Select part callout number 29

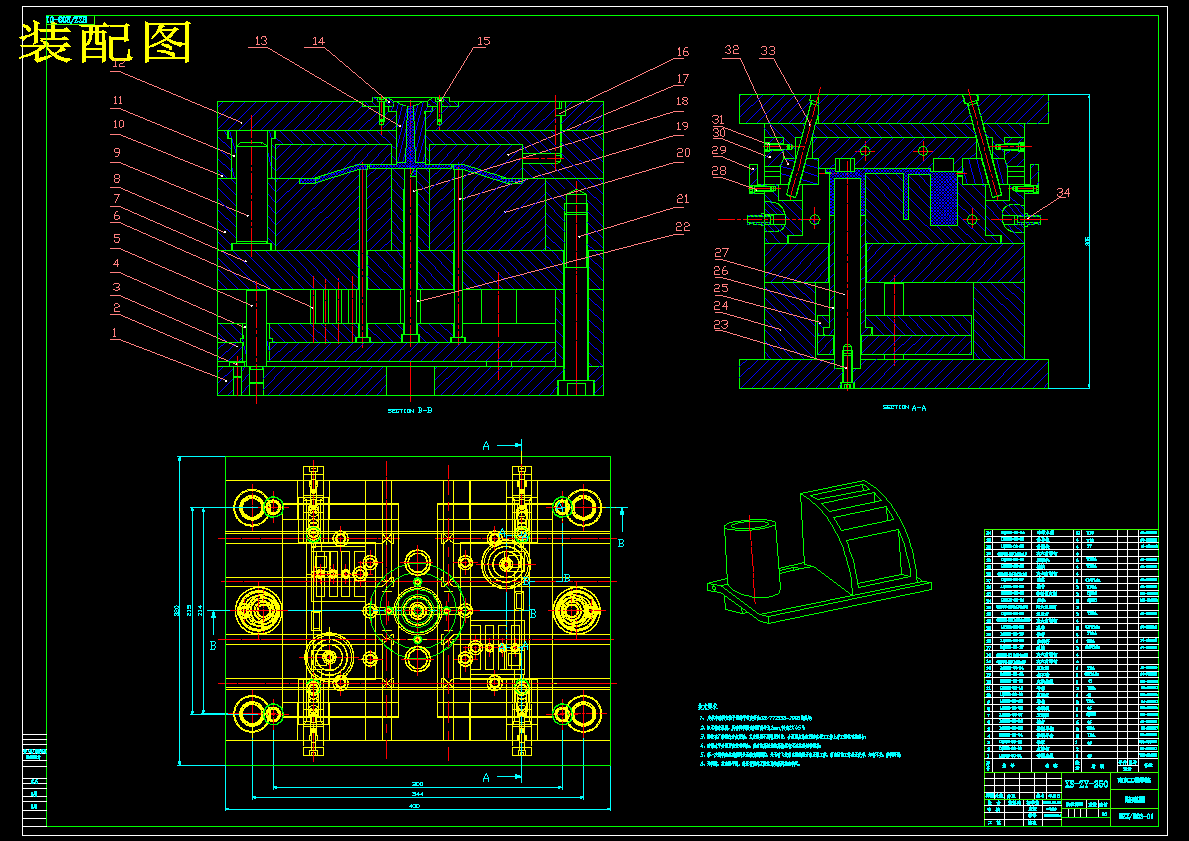(x=719, y=150)
